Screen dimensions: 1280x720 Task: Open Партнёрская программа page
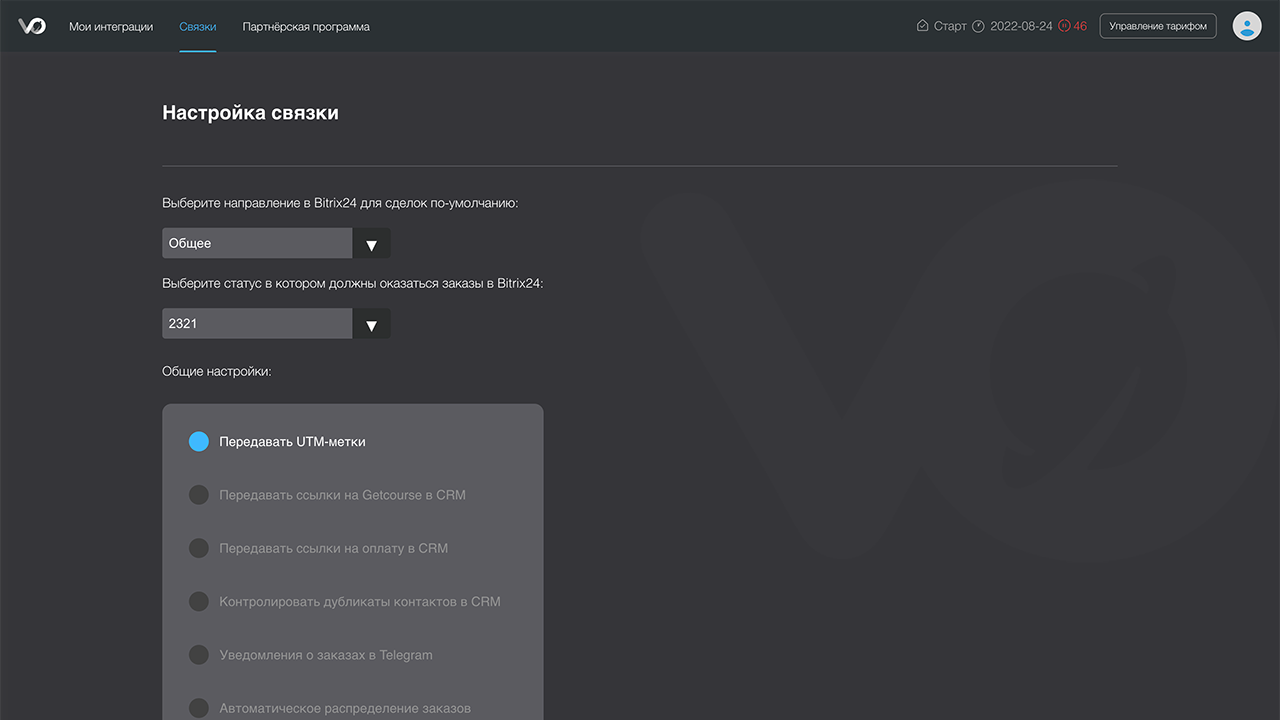[x=306, y=27]
